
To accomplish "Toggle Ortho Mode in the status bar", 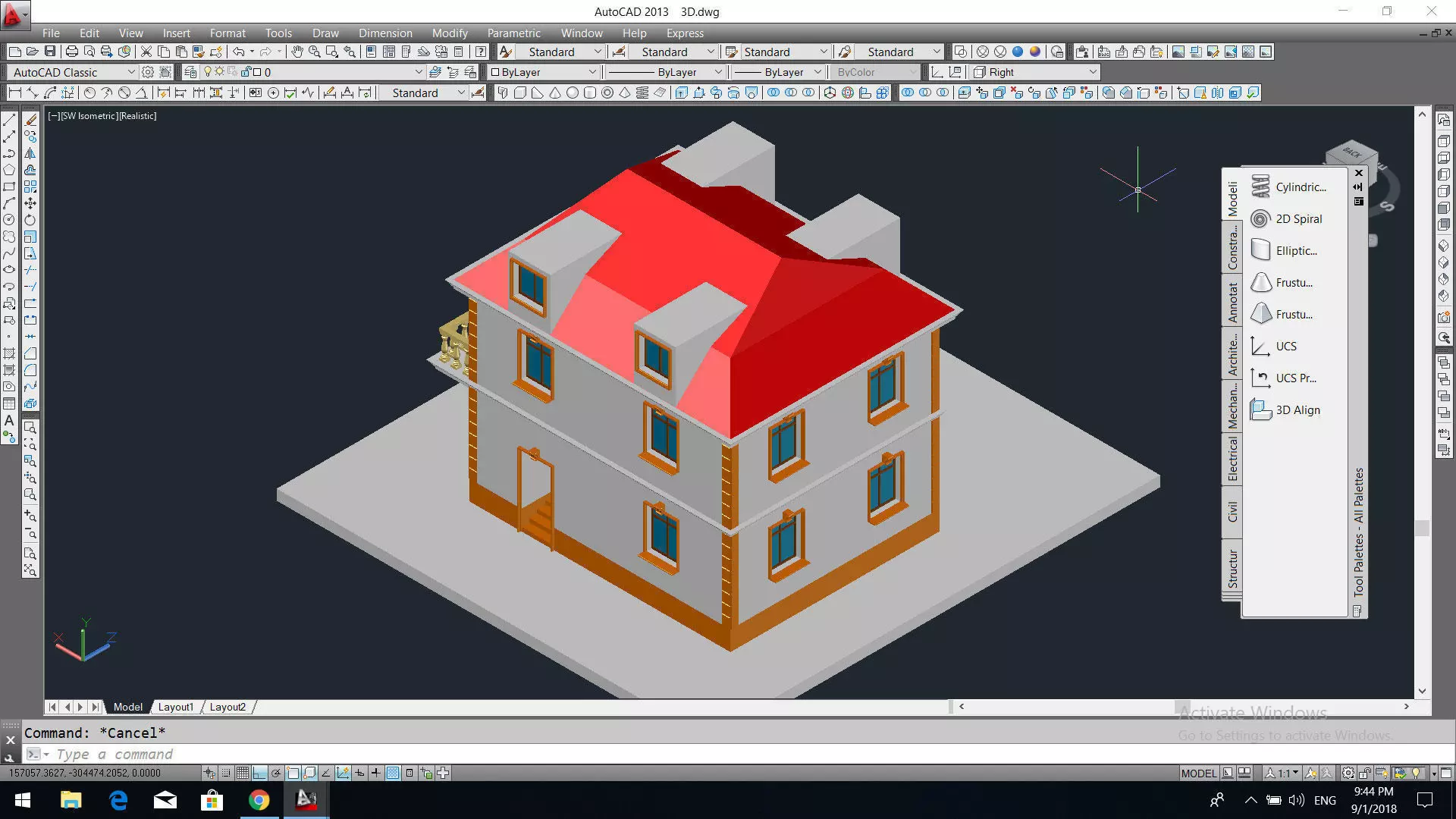I will point(259,773).
